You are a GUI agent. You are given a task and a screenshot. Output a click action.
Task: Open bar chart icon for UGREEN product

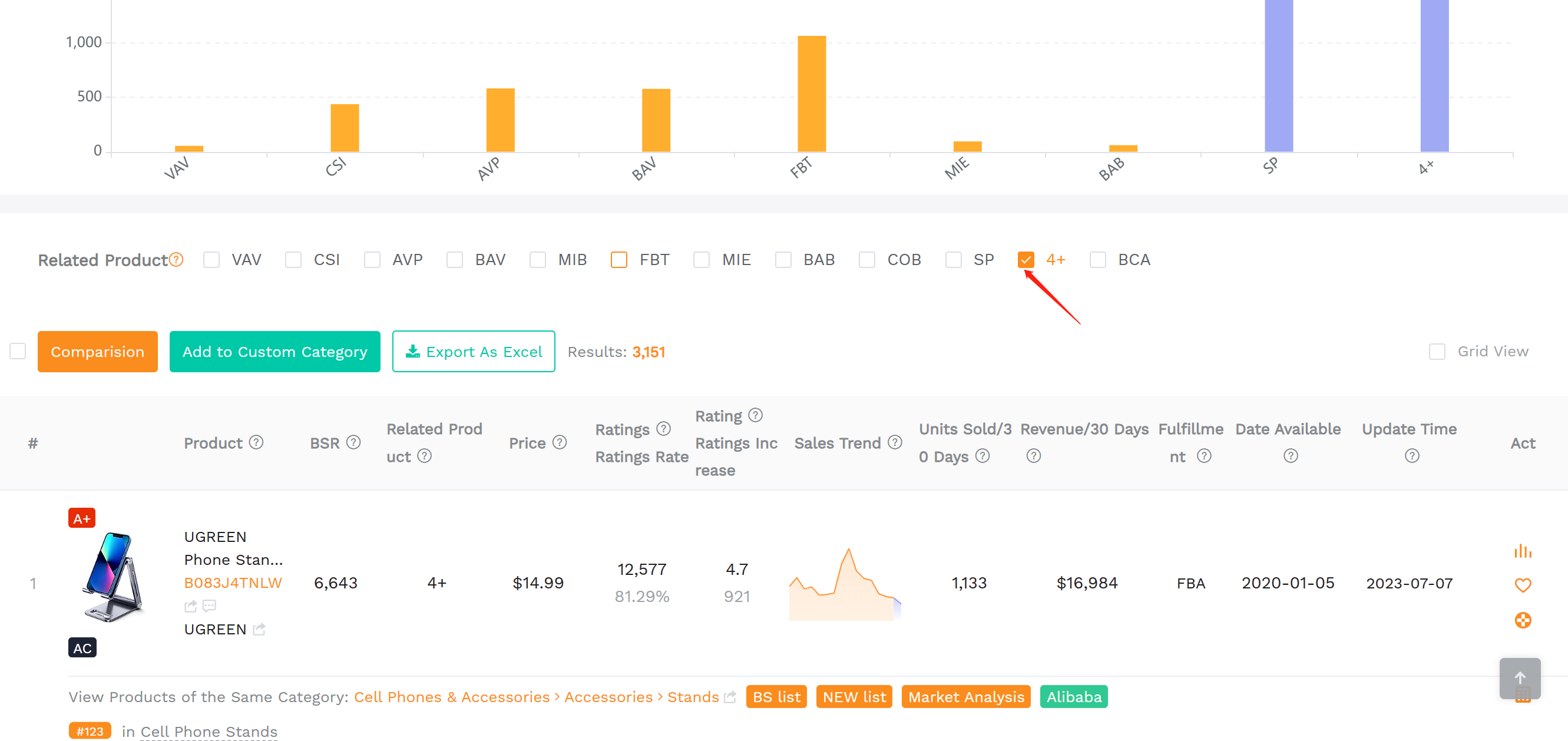pos(1522,550)
